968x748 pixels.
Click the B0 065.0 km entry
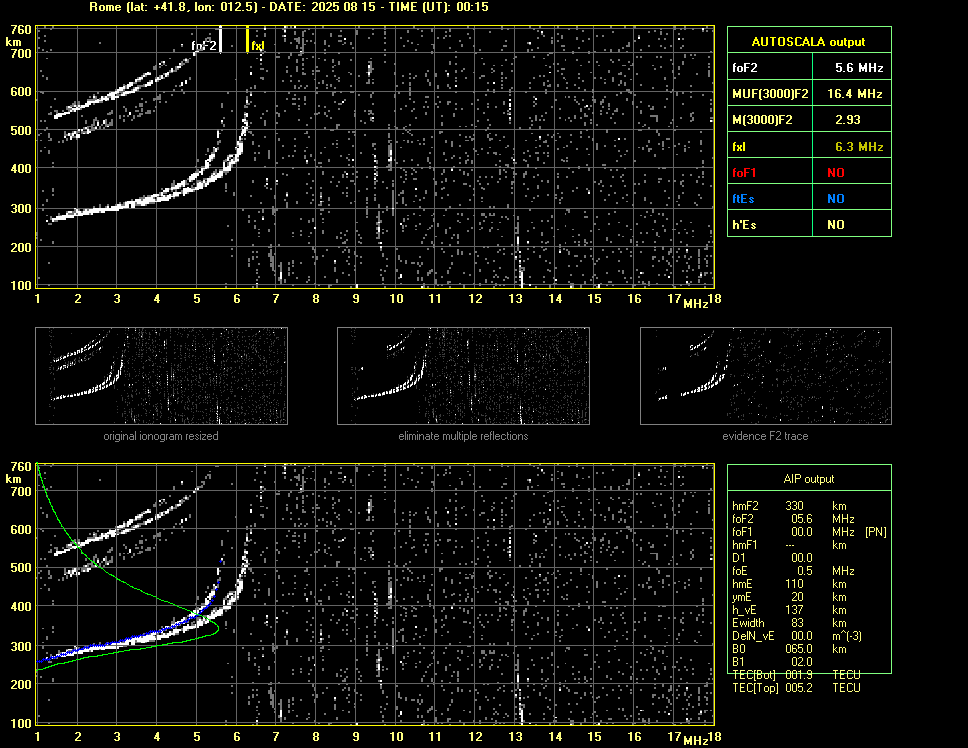tap(788, 649)
